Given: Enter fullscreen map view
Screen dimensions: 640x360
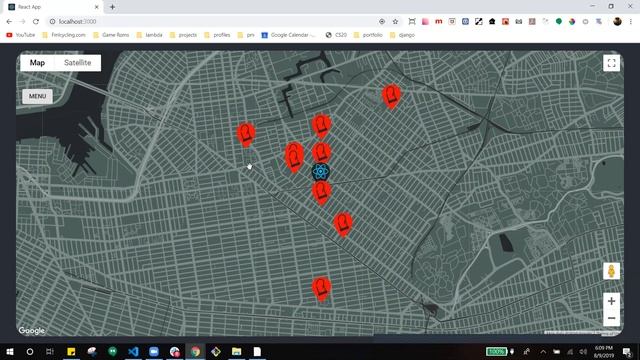Looking at the screenshot, I should click(611, 63).
